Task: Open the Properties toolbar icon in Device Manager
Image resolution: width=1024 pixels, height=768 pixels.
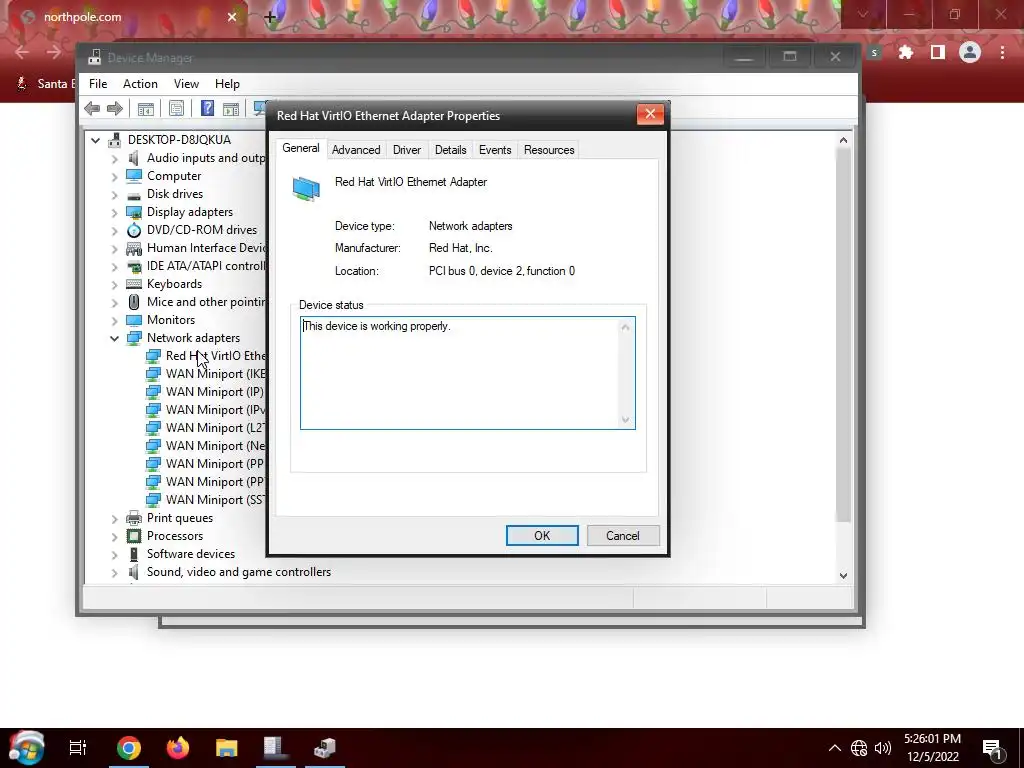Action: pyautogui.click(x=176, y=108)
